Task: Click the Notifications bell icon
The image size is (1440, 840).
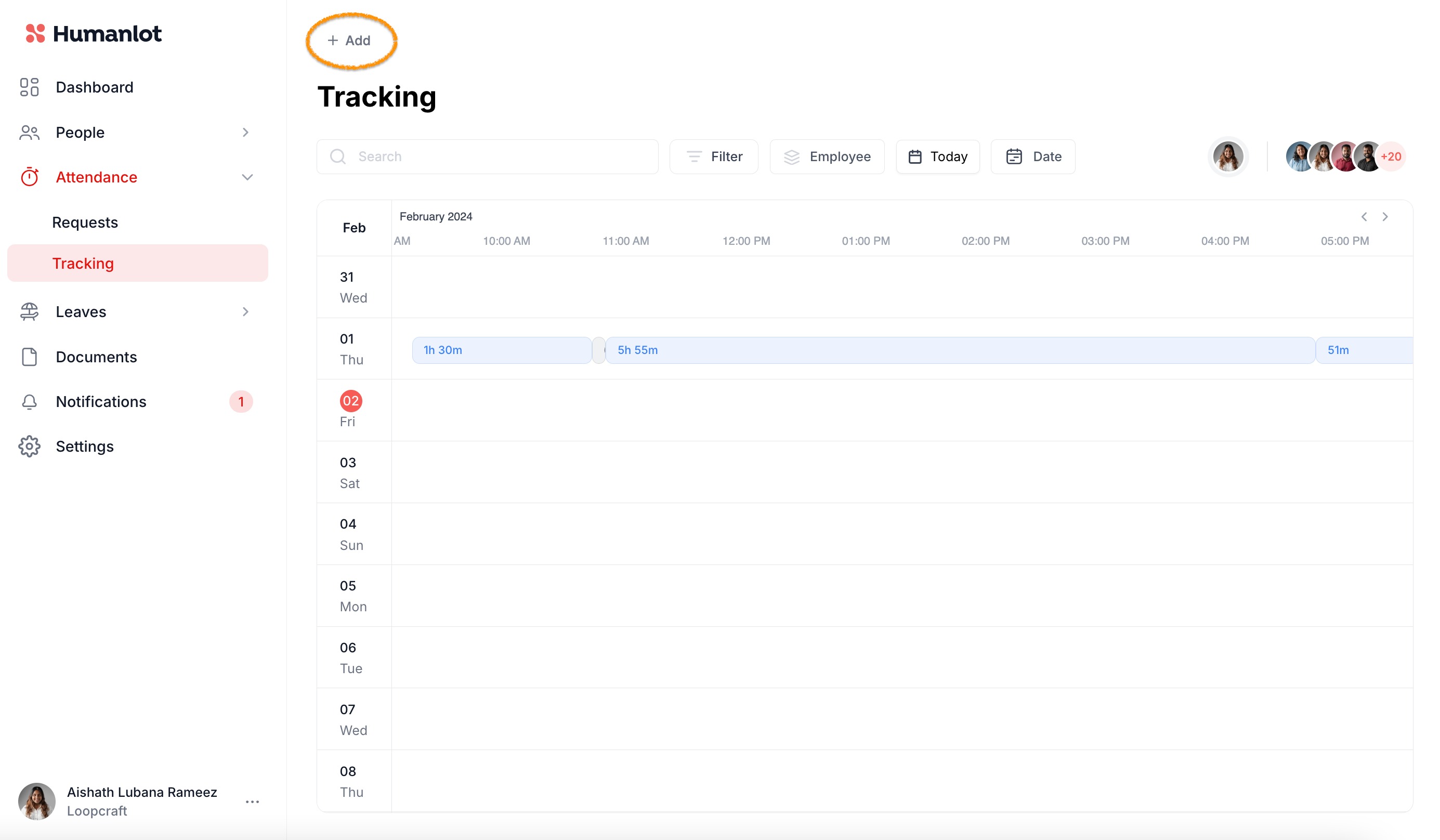Action: [29, 402]
